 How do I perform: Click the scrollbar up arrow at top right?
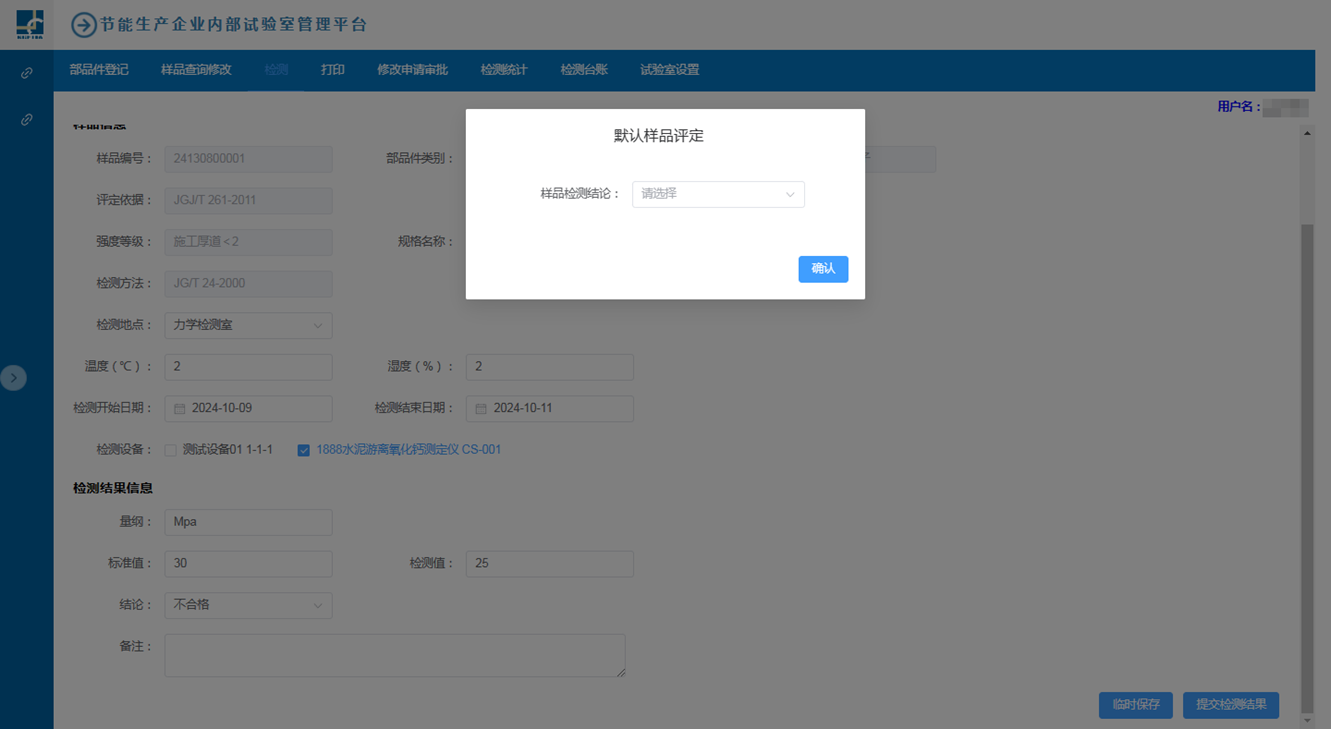[x=1307, y=133]
